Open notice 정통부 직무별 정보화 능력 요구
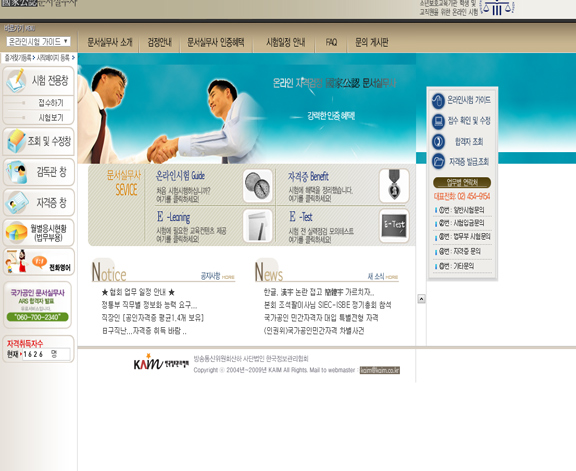Image resolution: width=576 pixels, height=471 pixels. point(149,305)
